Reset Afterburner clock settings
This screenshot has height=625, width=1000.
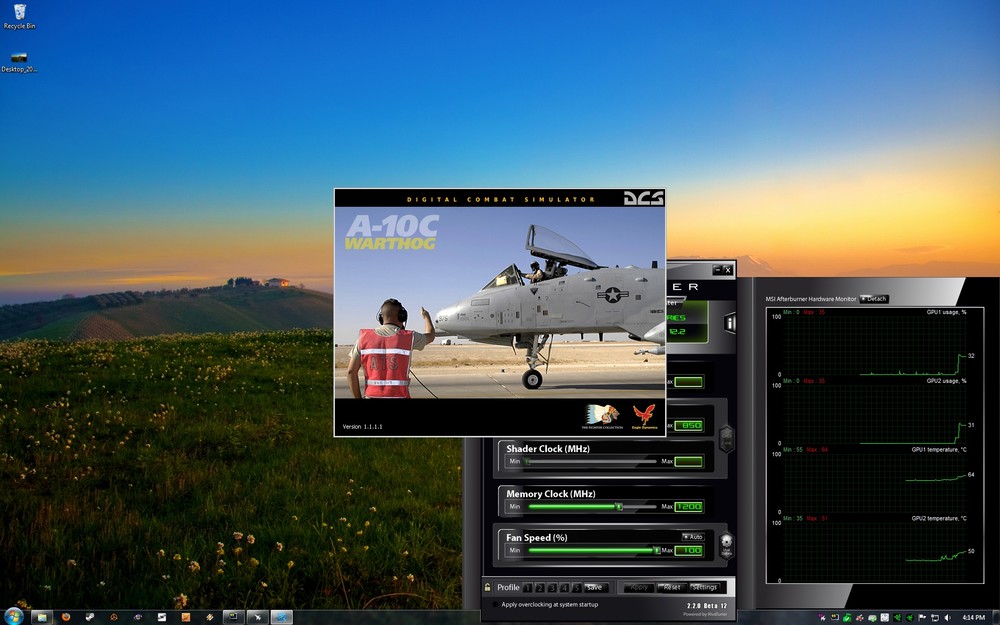point(672,587)
